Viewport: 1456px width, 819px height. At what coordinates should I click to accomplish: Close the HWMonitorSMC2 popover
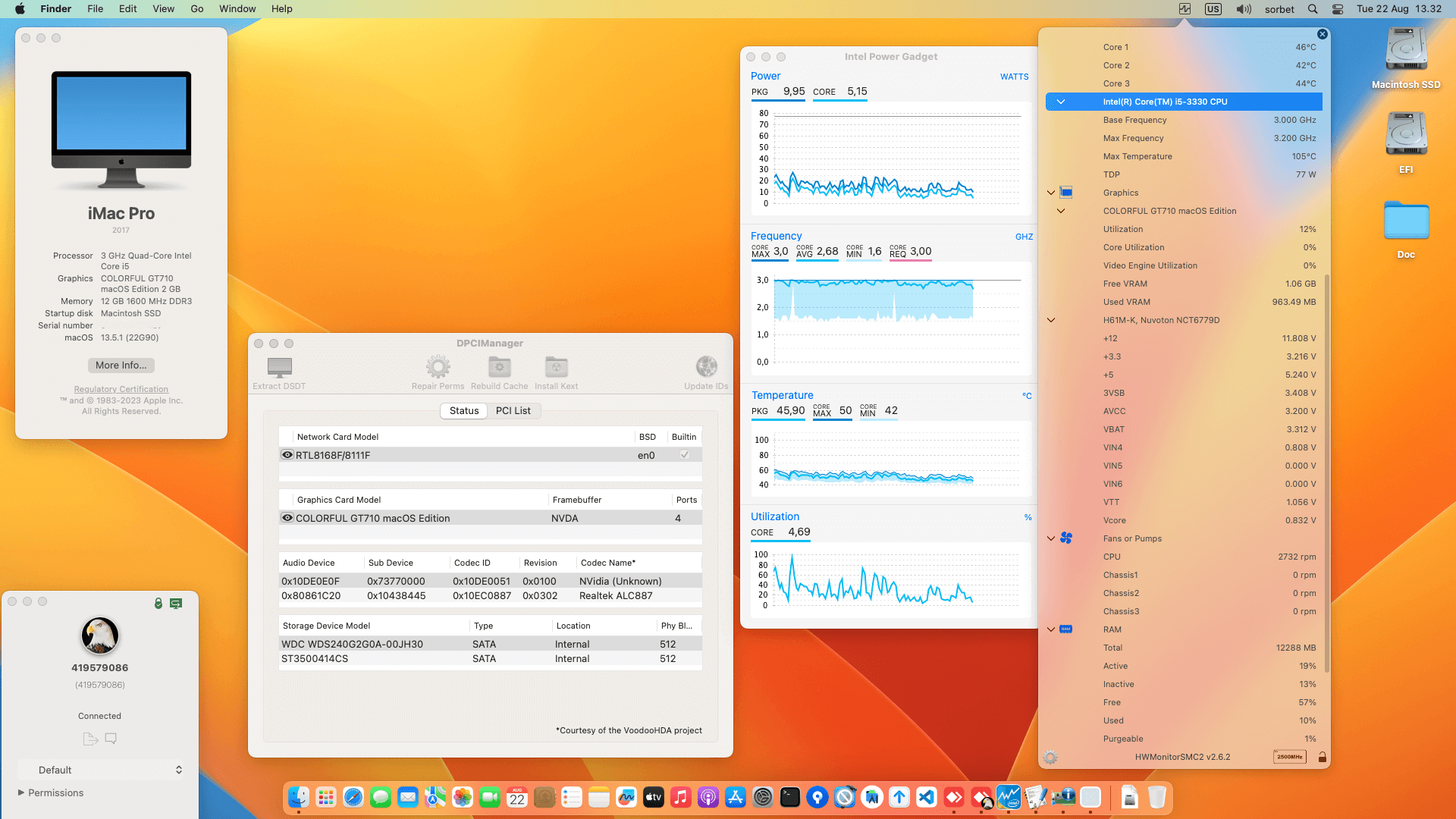(x=1322, y=34)
